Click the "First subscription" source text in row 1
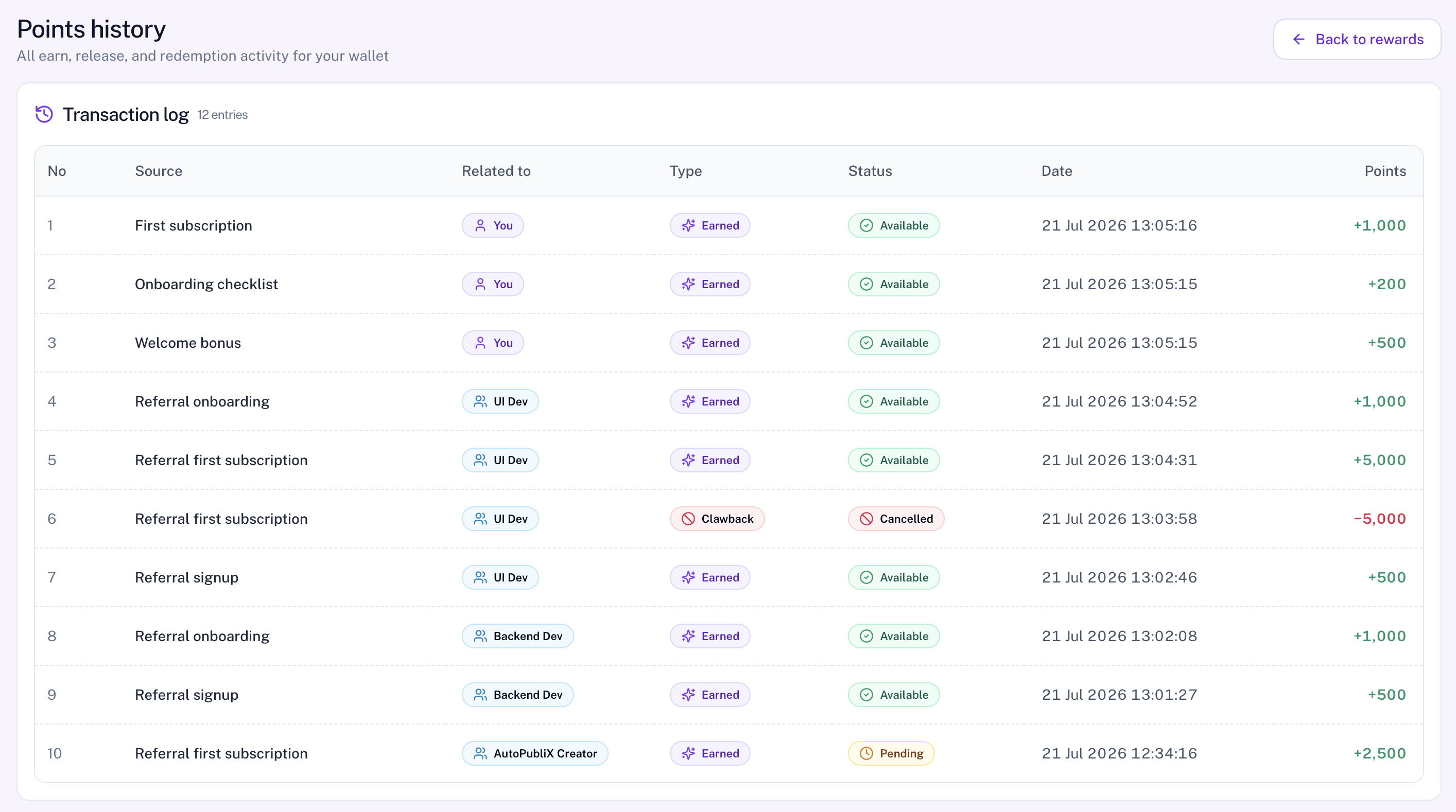Viewport: 1456px width, 812px height. tap(193, 225)
